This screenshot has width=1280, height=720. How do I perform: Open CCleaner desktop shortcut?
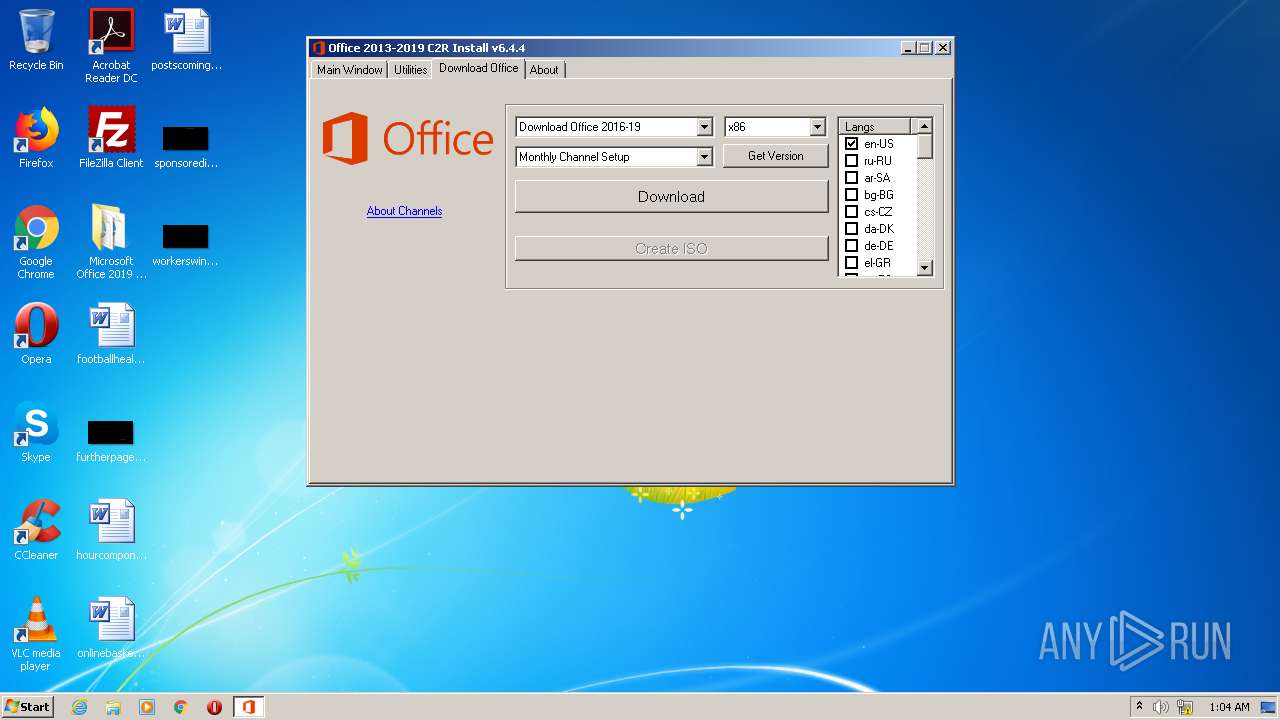click(36, 530)
